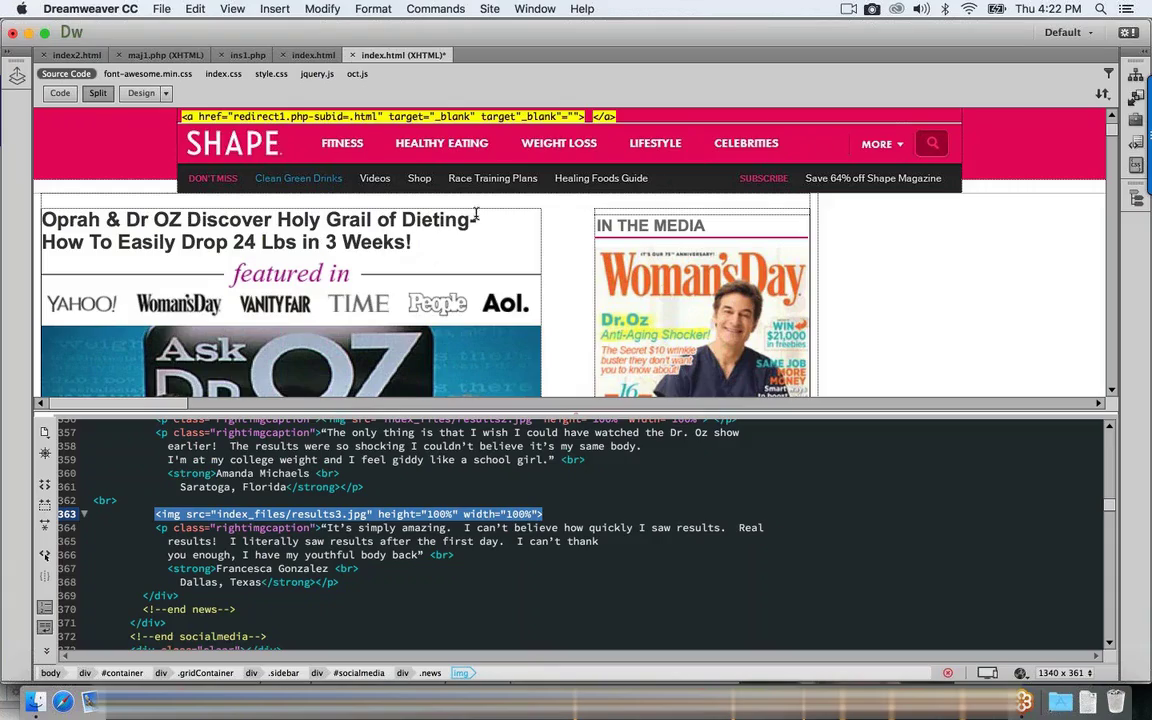
Task: Filter related files funnel icon
Action: coord(1109,73)
